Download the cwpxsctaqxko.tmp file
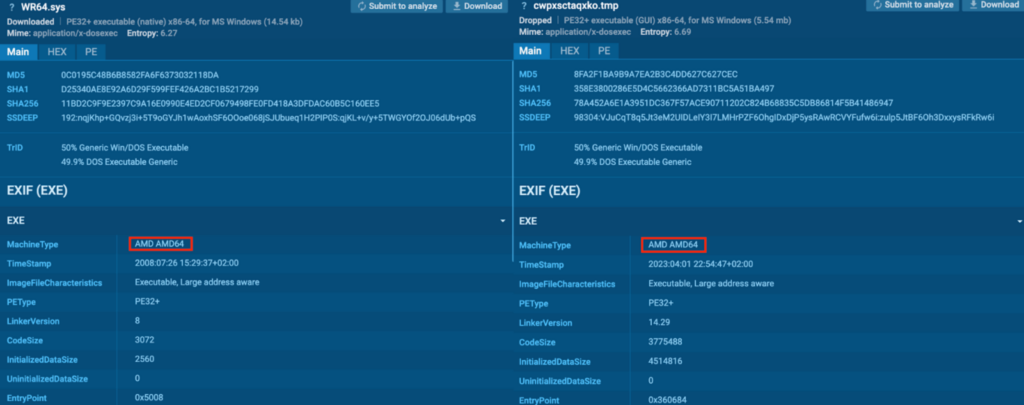The height and width of the screenshot is (405, 1024). pyautogui.click(x=993, y=6)
